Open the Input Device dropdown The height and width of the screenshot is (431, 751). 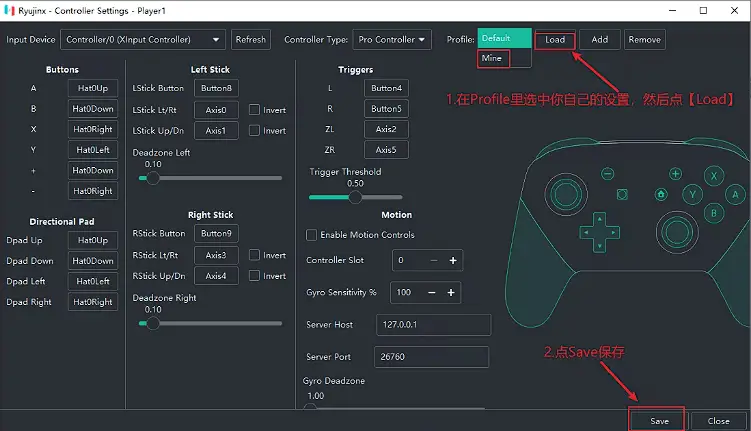point(142,40)
